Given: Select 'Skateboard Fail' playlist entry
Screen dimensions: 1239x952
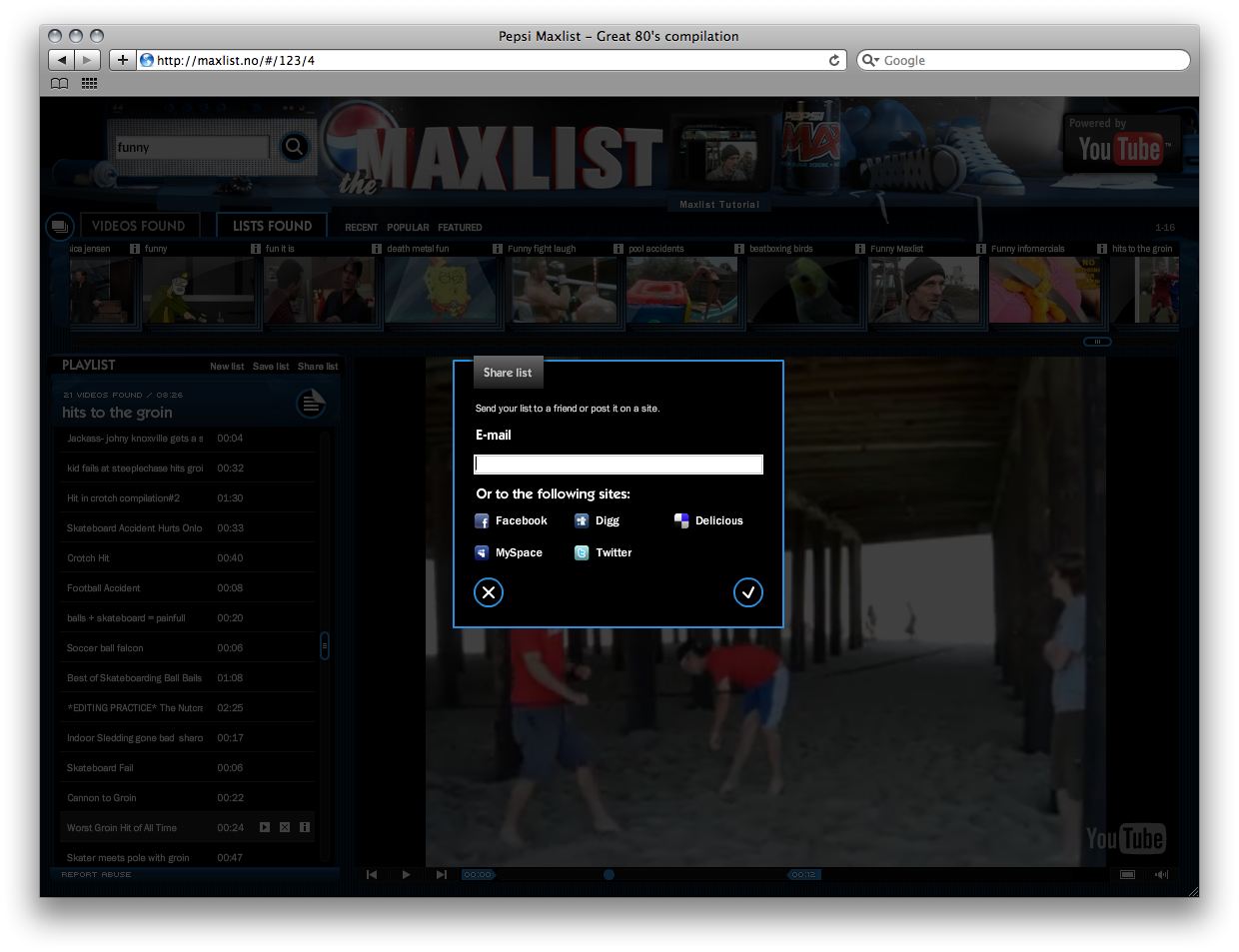Looking at the screenshot, I should tap(187, 768).
